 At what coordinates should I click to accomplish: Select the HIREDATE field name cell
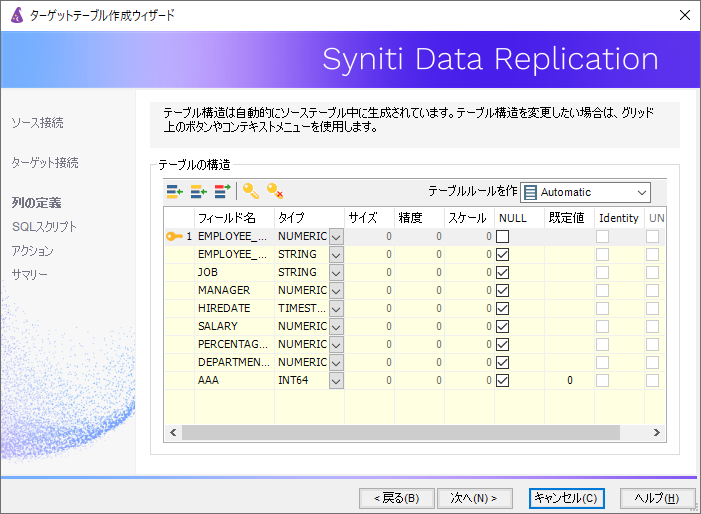point(234,308)
